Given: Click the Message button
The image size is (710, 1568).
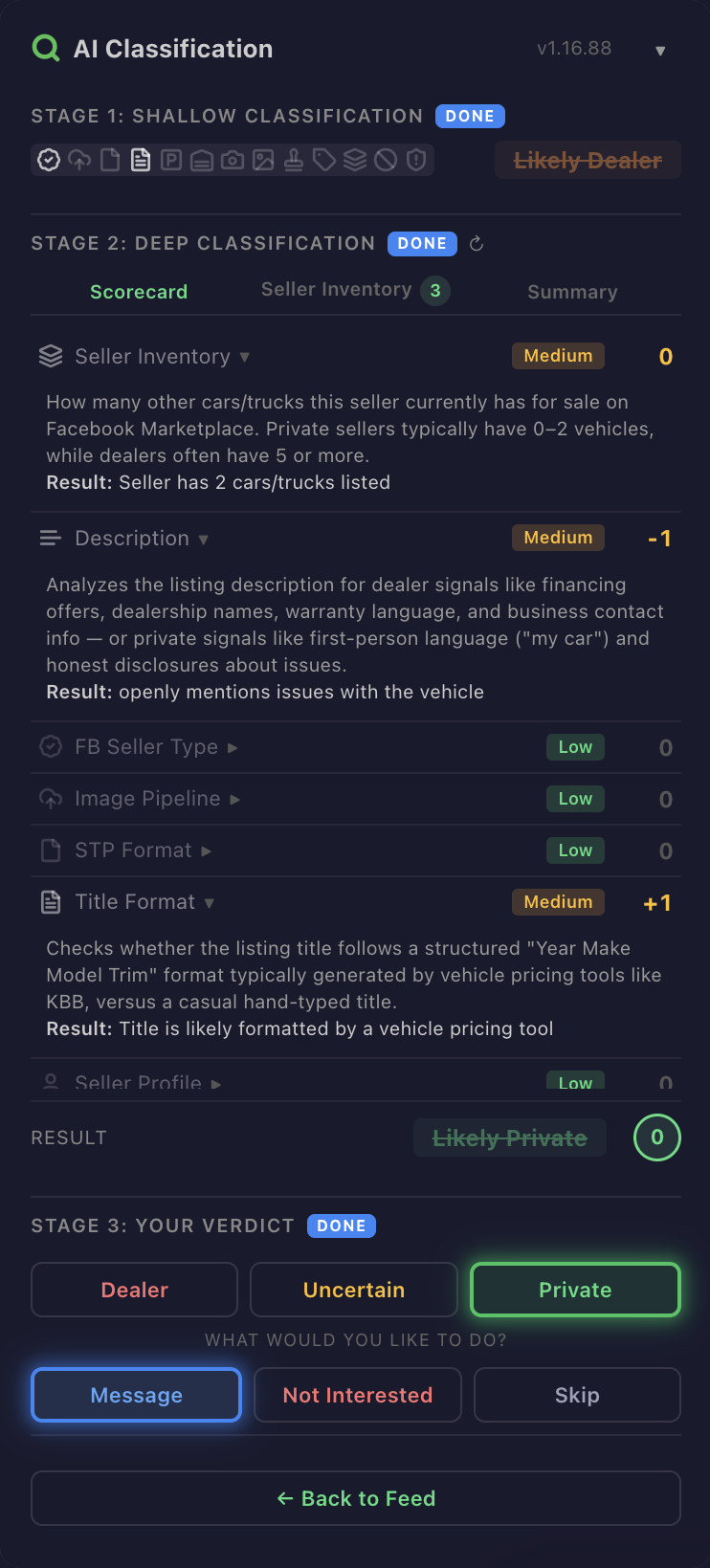Looking at the screenshot, I should pyautogui.click(x=136, y=1395).
